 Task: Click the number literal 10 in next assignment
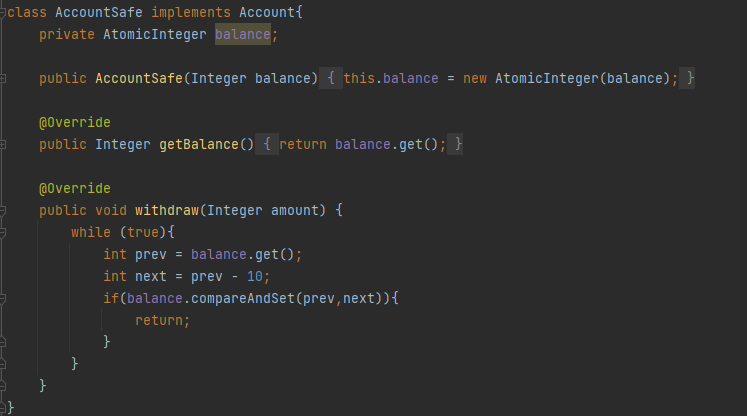click(254, 276)
